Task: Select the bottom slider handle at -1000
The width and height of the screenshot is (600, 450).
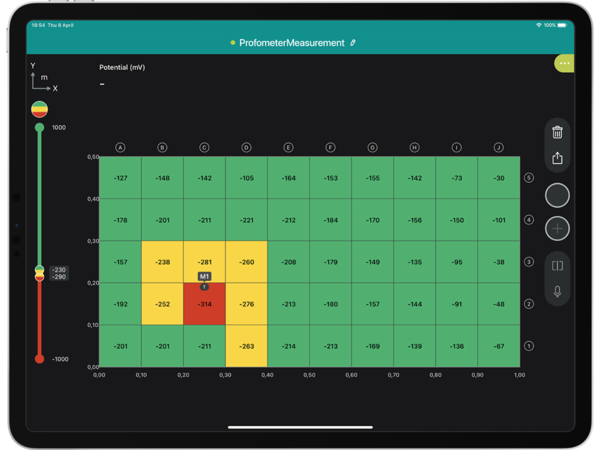Action: [x=39, y=358]
